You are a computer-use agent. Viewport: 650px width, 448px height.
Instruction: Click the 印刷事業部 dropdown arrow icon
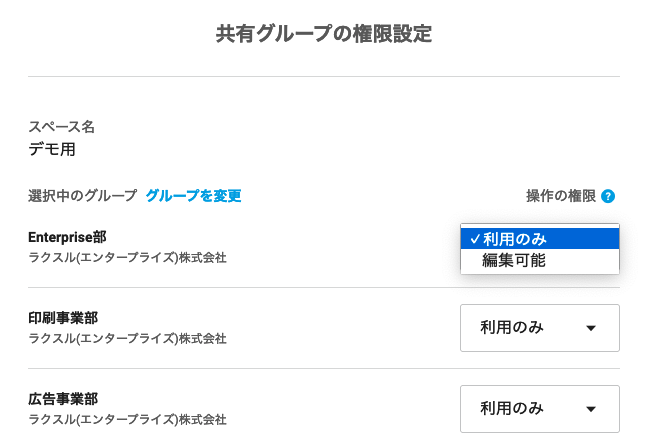[591, 328]
